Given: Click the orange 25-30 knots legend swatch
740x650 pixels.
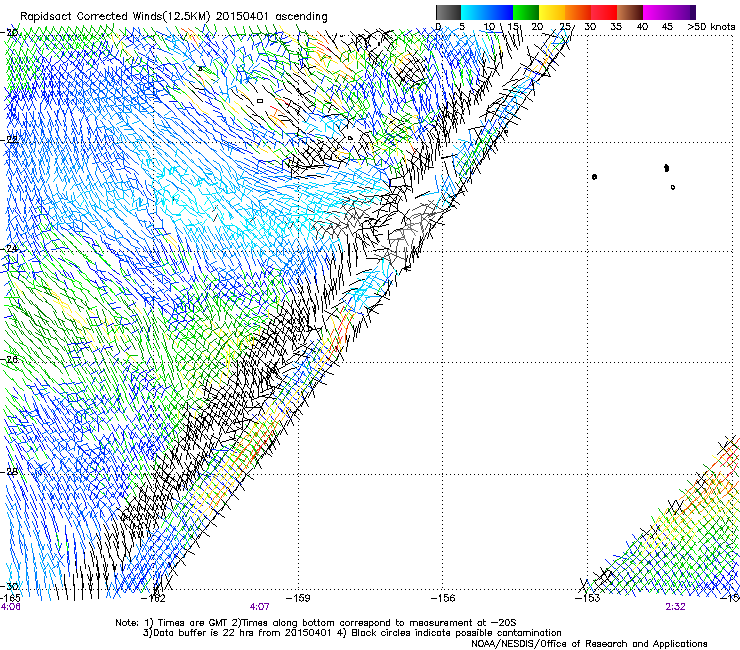Looking at the screenshot, I should (x=578, y=12).
